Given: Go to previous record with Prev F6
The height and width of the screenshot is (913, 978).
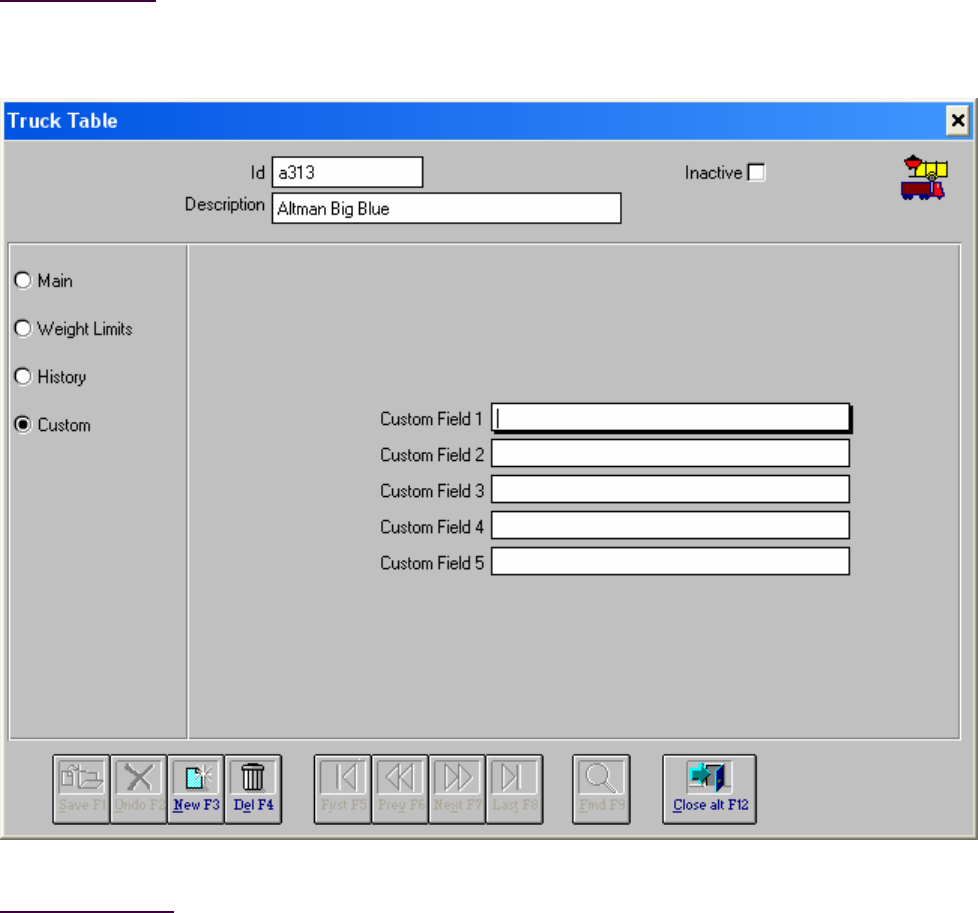Looking at the screenshot, I should (400, 790).
